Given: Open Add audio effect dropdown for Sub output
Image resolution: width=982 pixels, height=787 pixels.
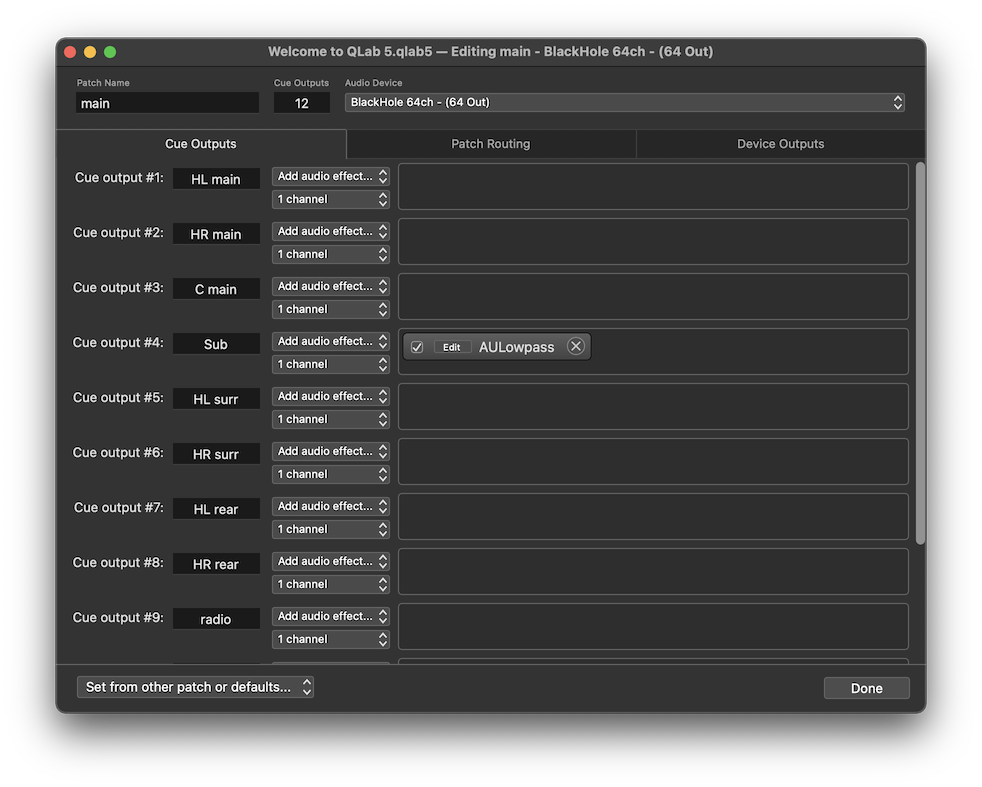Looking at the screenshot, I should click(x=331, y=341).
